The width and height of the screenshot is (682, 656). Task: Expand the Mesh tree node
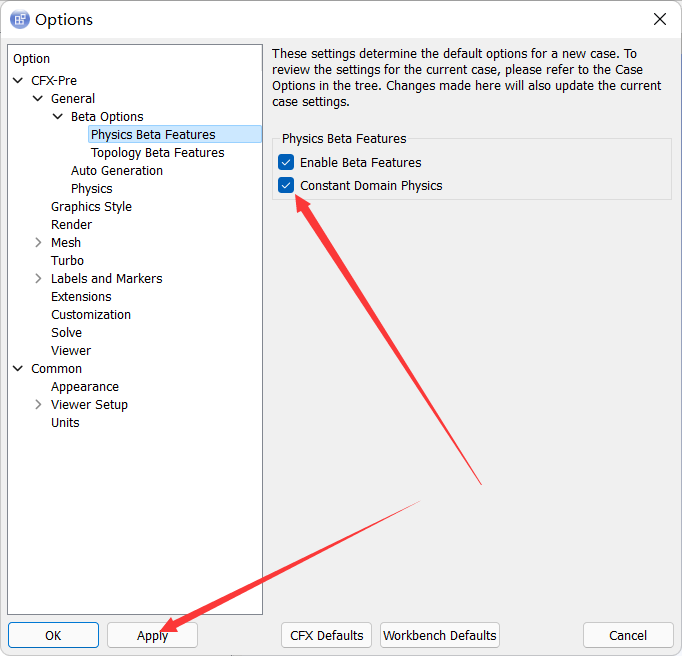coord(38,242)
